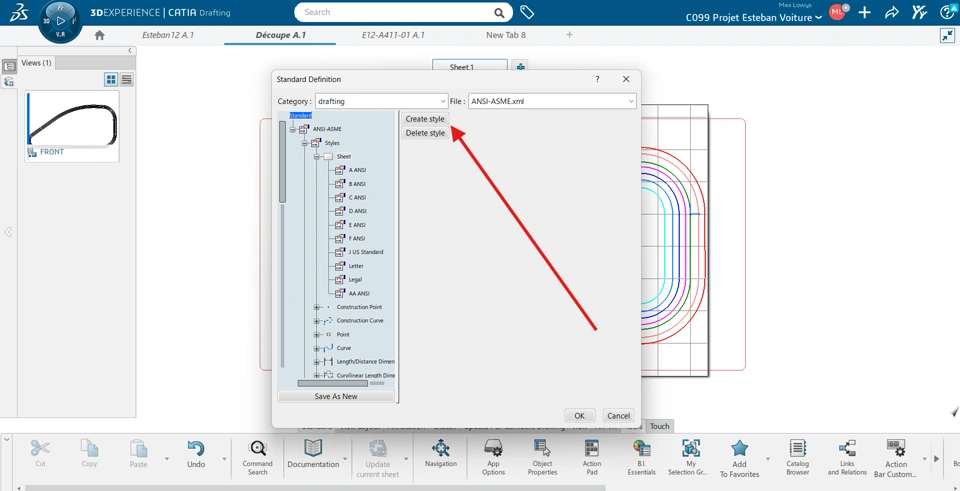Click the Navigation tool

click(441, 454)
